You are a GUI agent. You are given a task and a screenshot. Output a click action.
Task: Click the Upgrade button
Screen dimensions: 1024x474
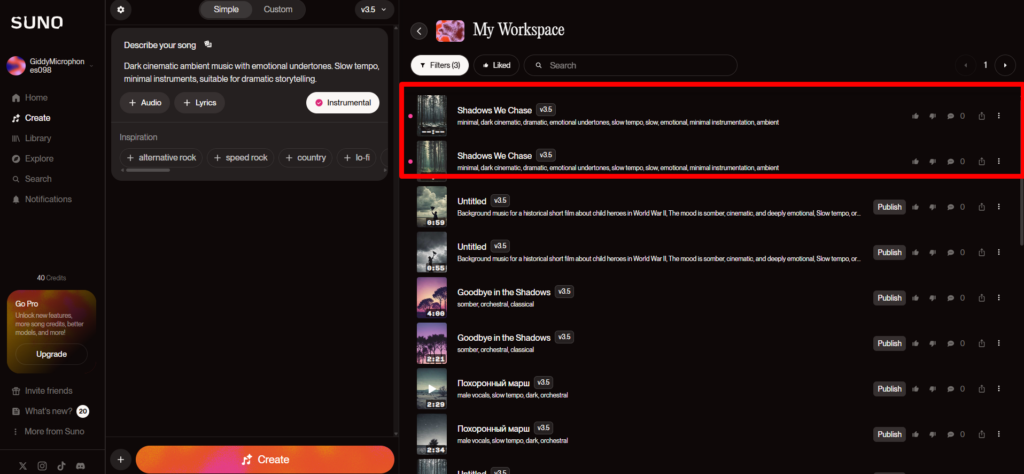click(52, 354)
